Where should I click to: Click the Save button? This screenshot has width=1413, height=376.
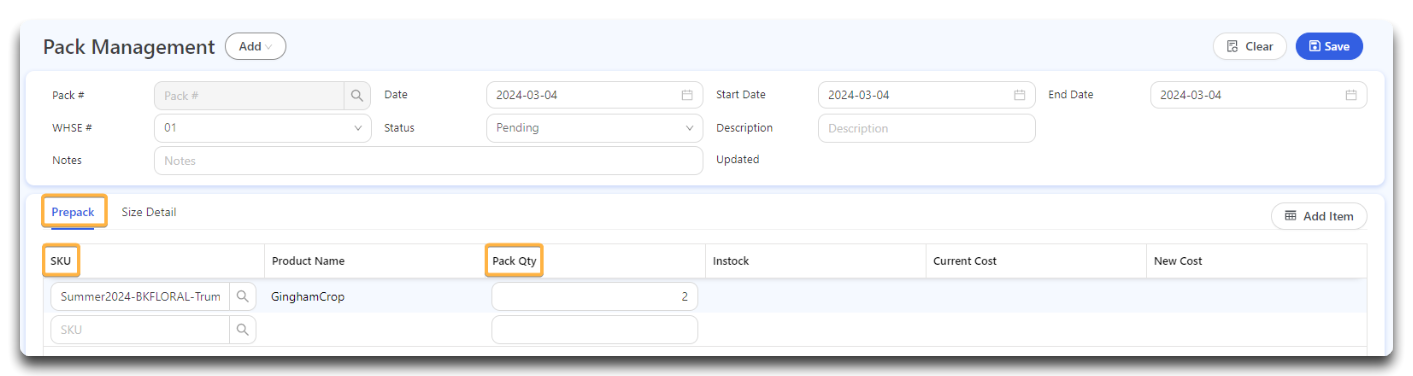(x=1329, y=46)
